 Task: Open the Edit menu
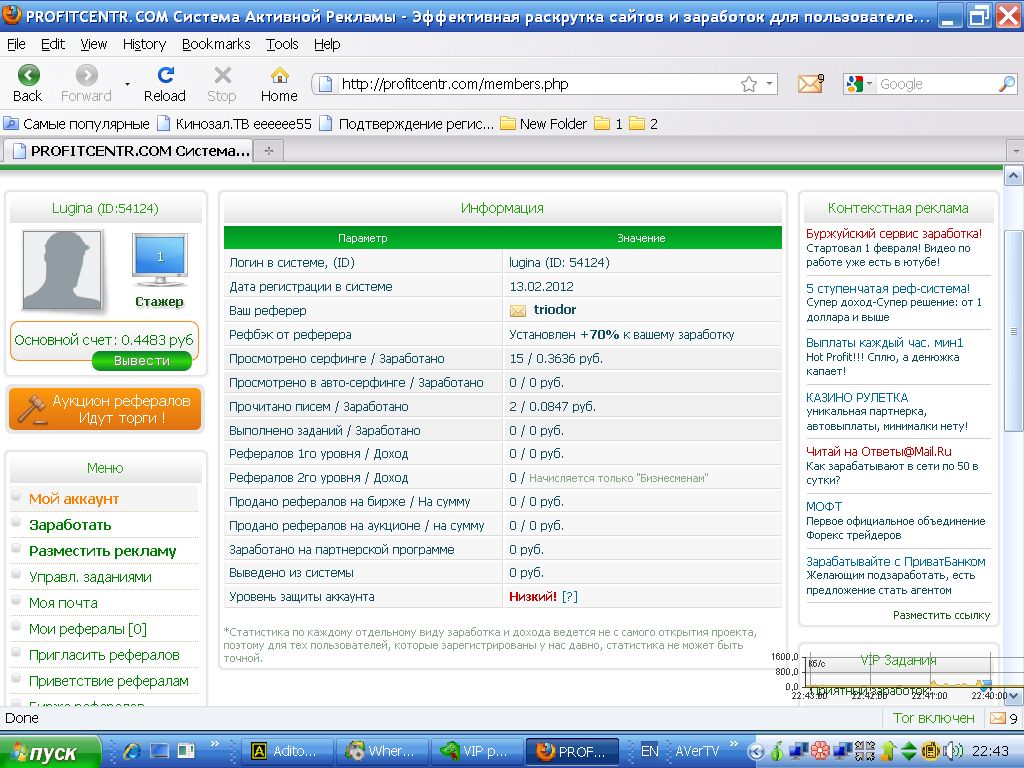[52, 44]
